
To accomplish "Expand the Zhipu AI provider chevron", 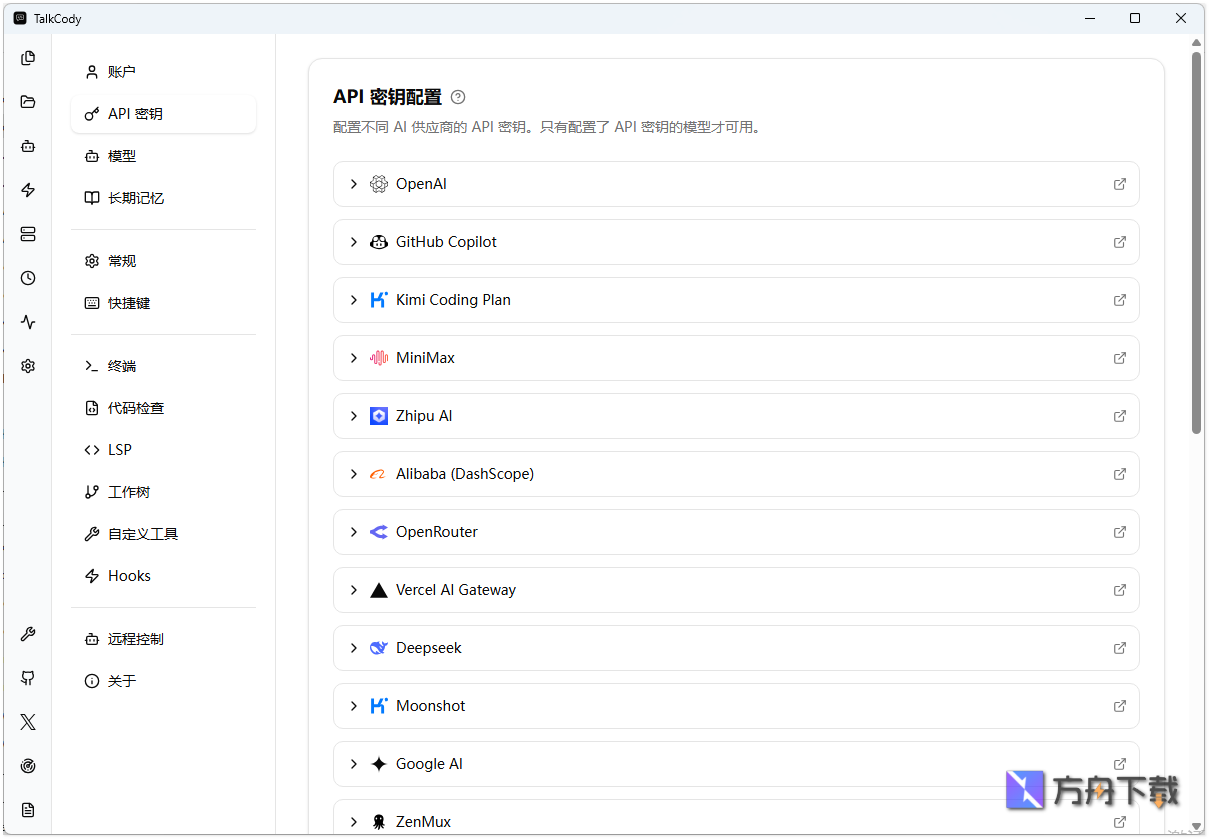I will coord(354,416).
